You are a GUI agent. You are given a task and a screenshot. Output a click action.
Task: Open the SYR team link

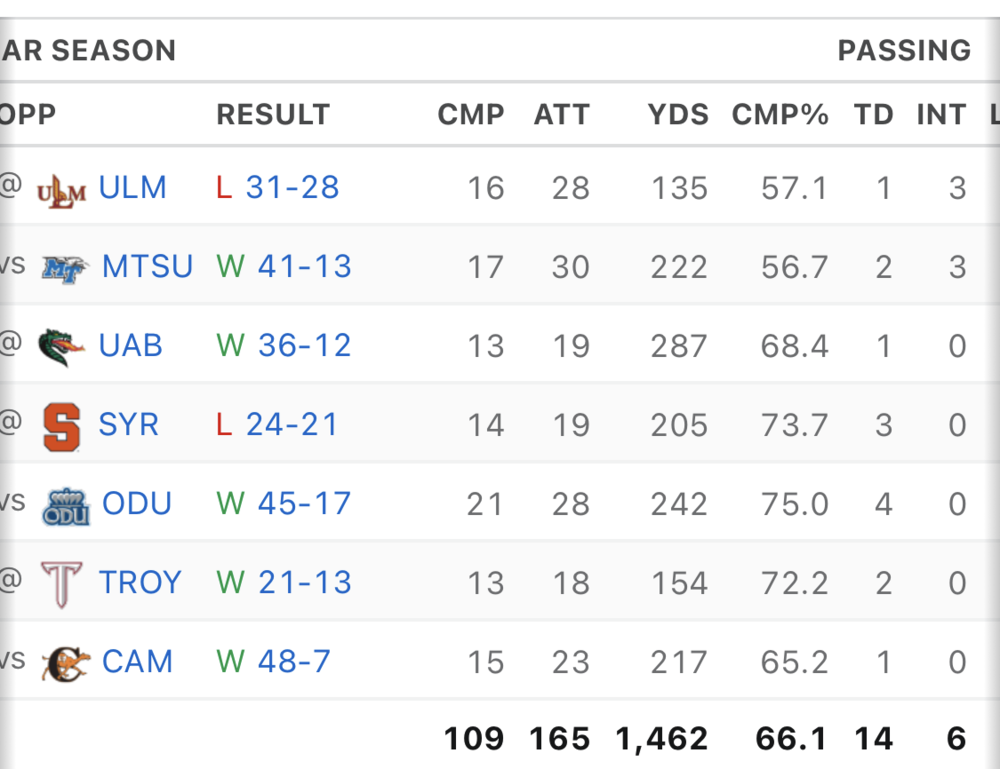click(x=128, y=425)
